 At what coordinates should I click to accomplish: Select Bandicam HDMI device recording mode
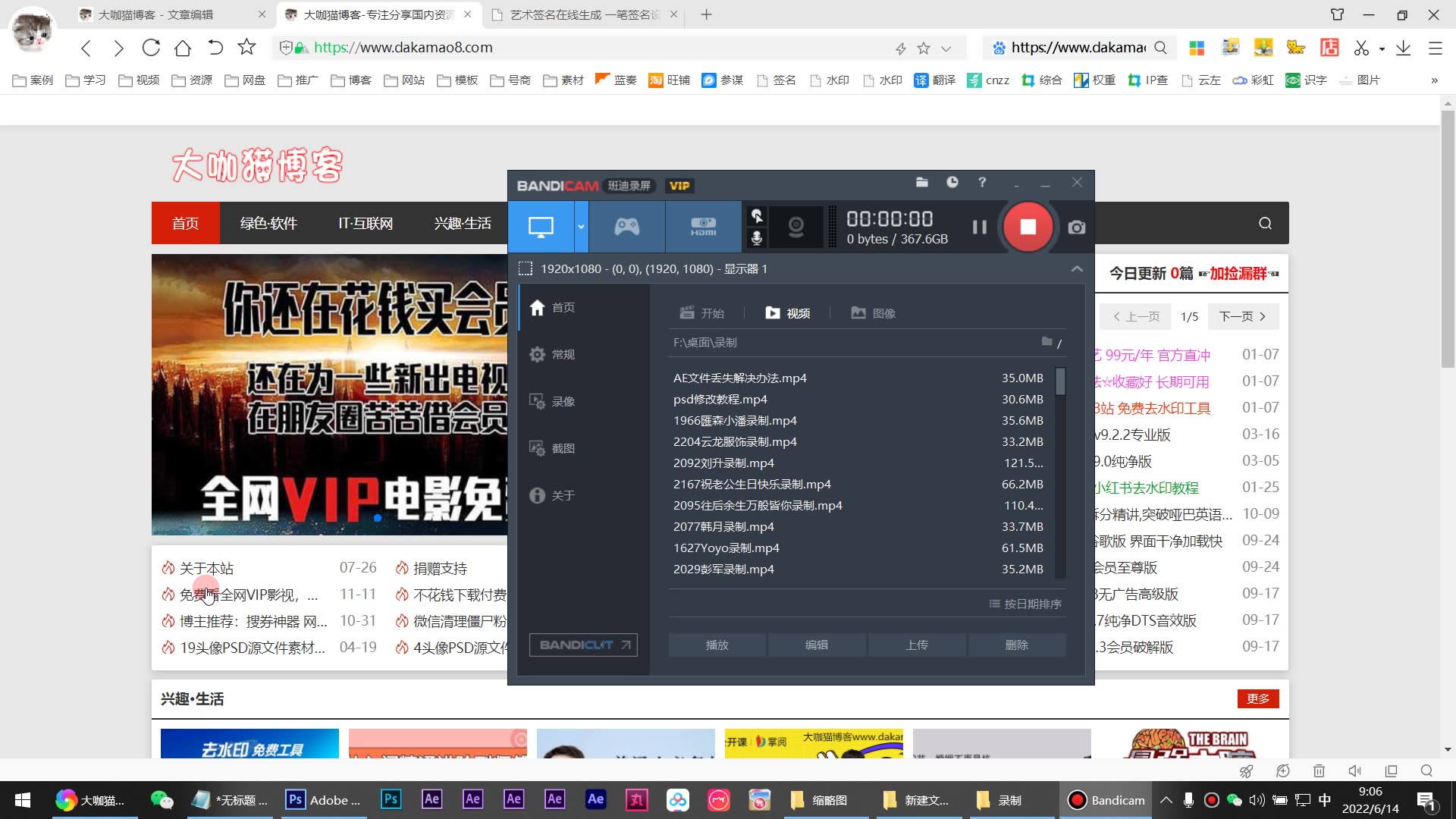tap(703, 227)
